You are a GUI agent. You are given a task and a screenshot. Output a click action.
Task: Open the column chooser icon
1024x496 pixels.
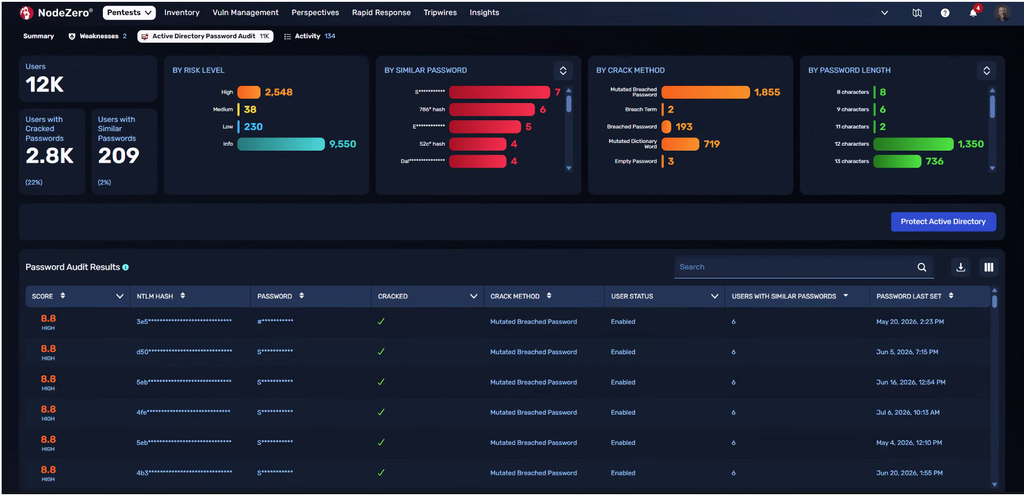989,267
